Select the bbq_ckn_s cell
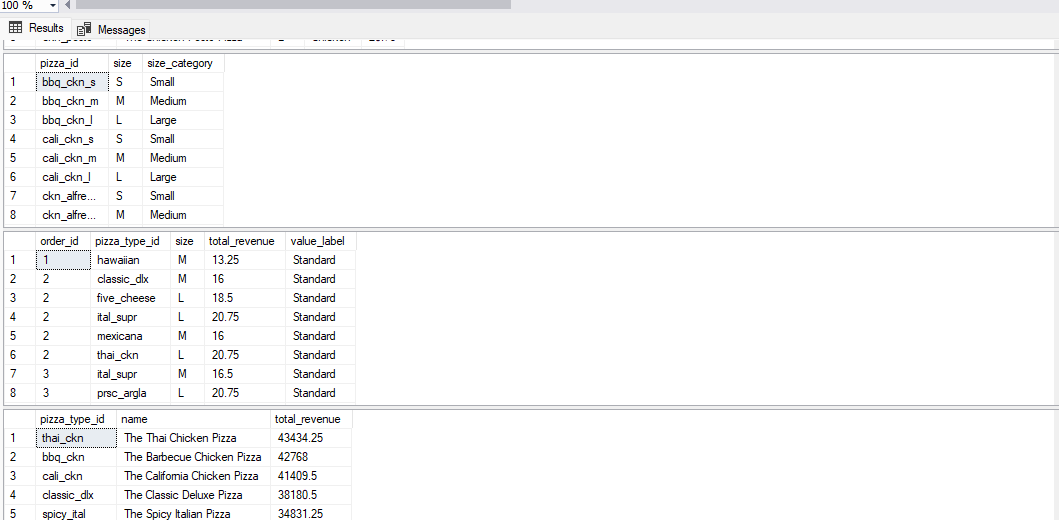Viewport: 1059px width, 520px height. point(72,82)
